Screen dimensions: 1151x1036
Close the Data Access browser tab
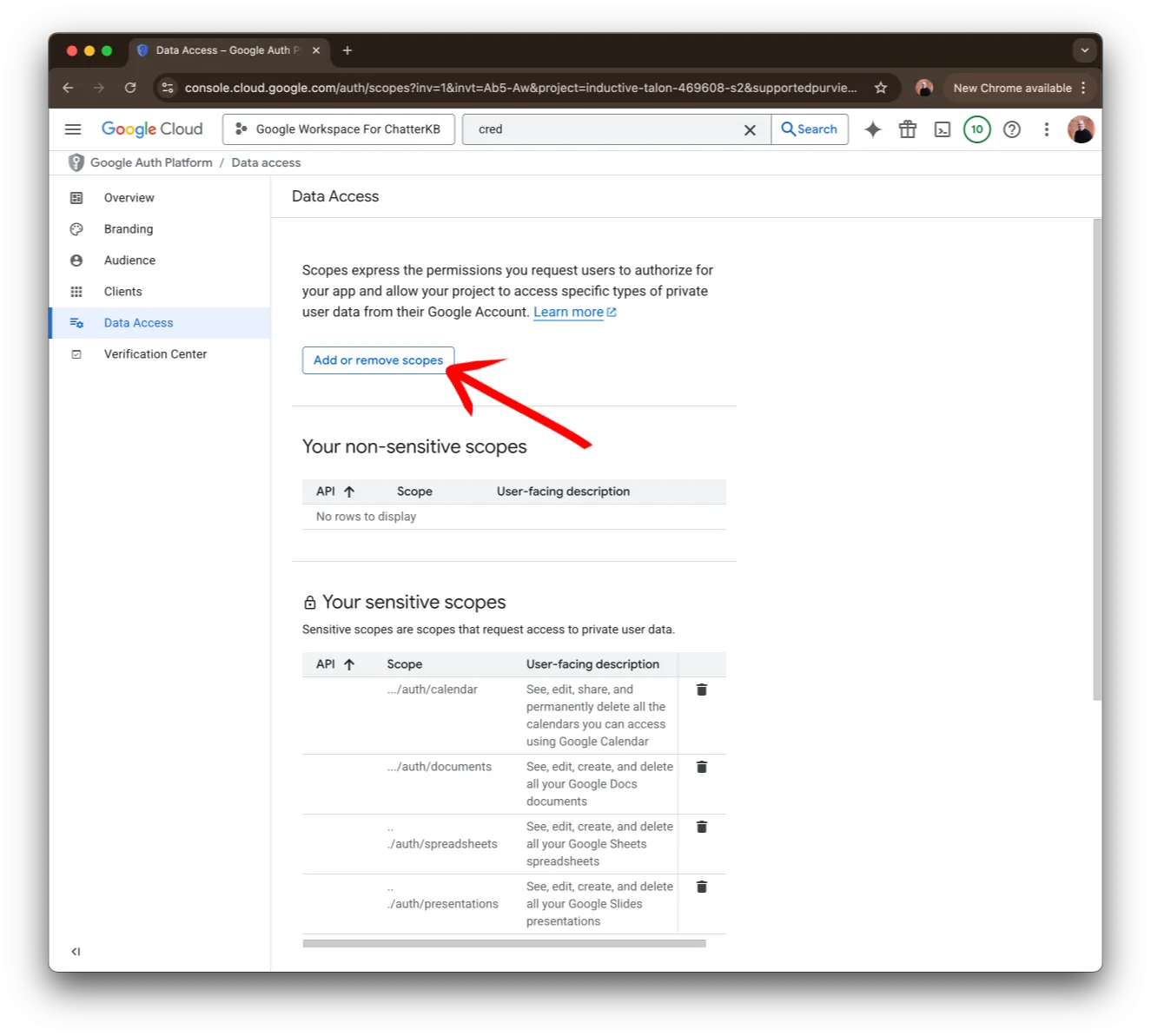coord(316,50)
